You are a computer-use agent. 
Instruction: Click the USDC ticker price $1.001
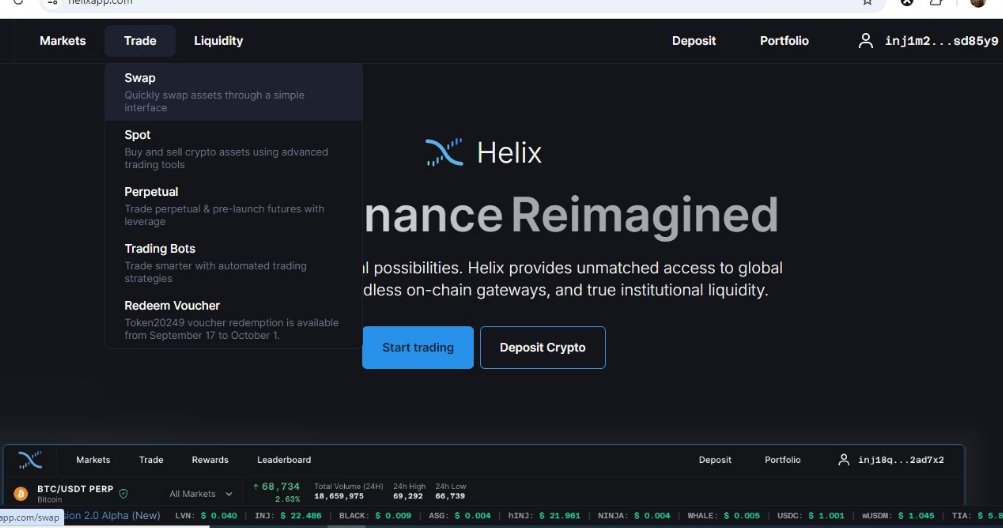(x=826, y=515)
